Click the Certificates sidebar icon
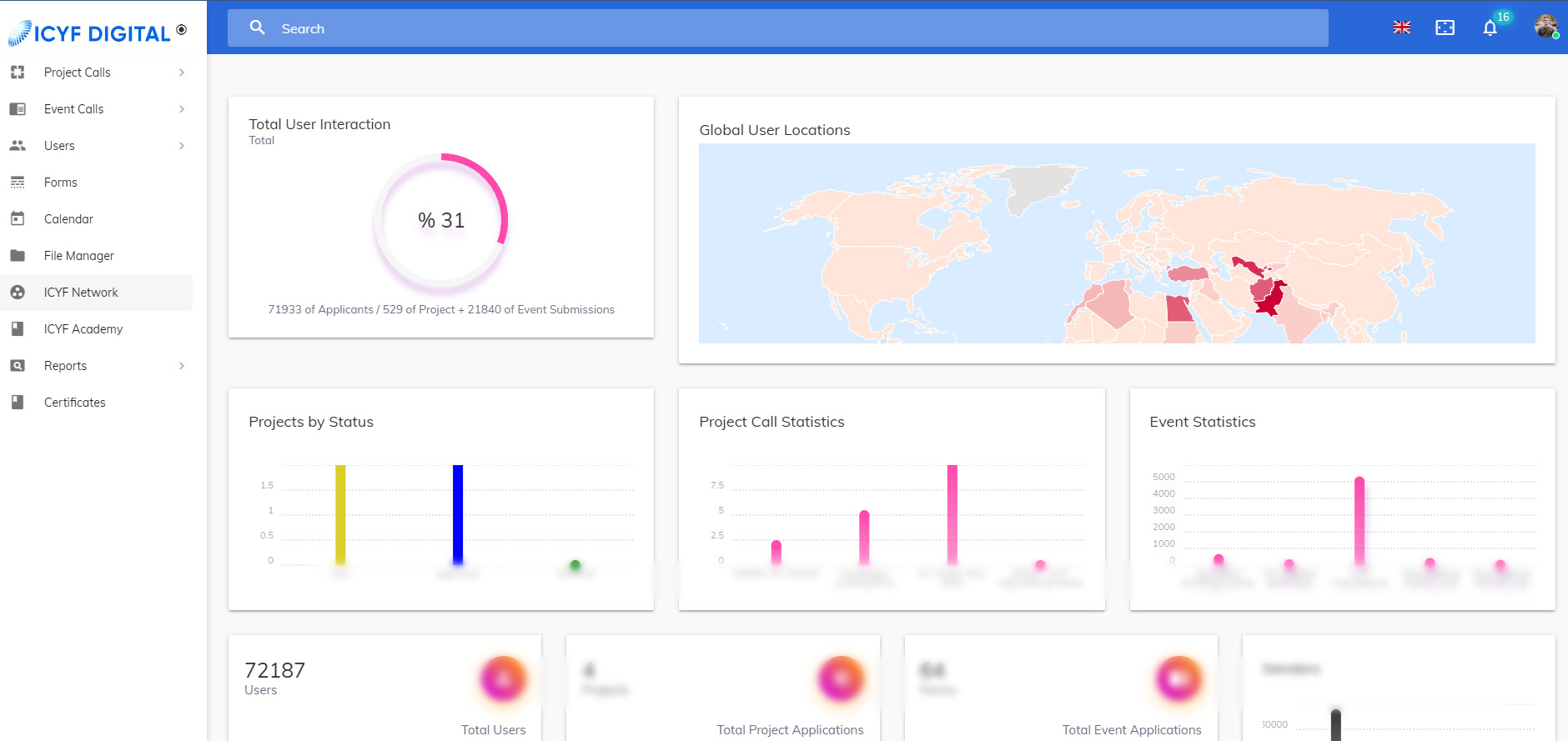The height and width of the screenshot is (741, 1568). click(x=18, y=403)
